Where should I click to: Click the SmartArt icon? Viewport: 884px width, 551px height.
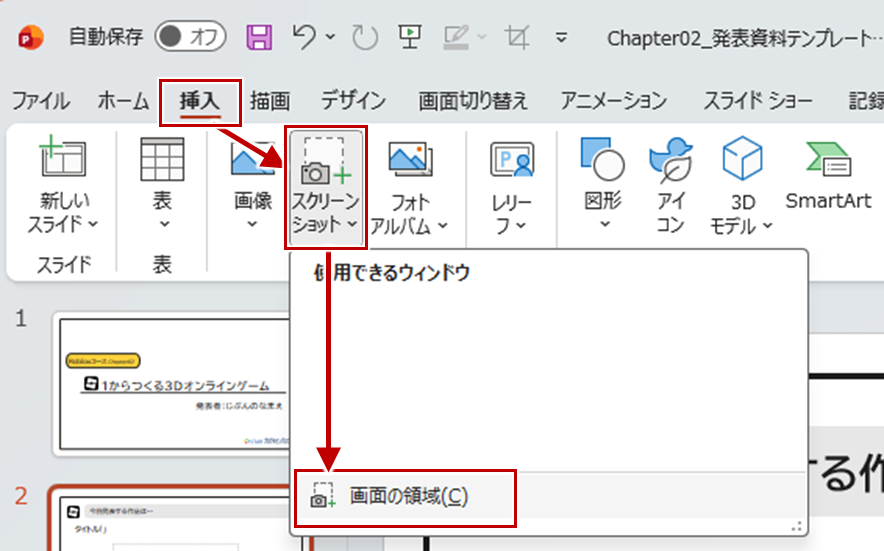828,160
